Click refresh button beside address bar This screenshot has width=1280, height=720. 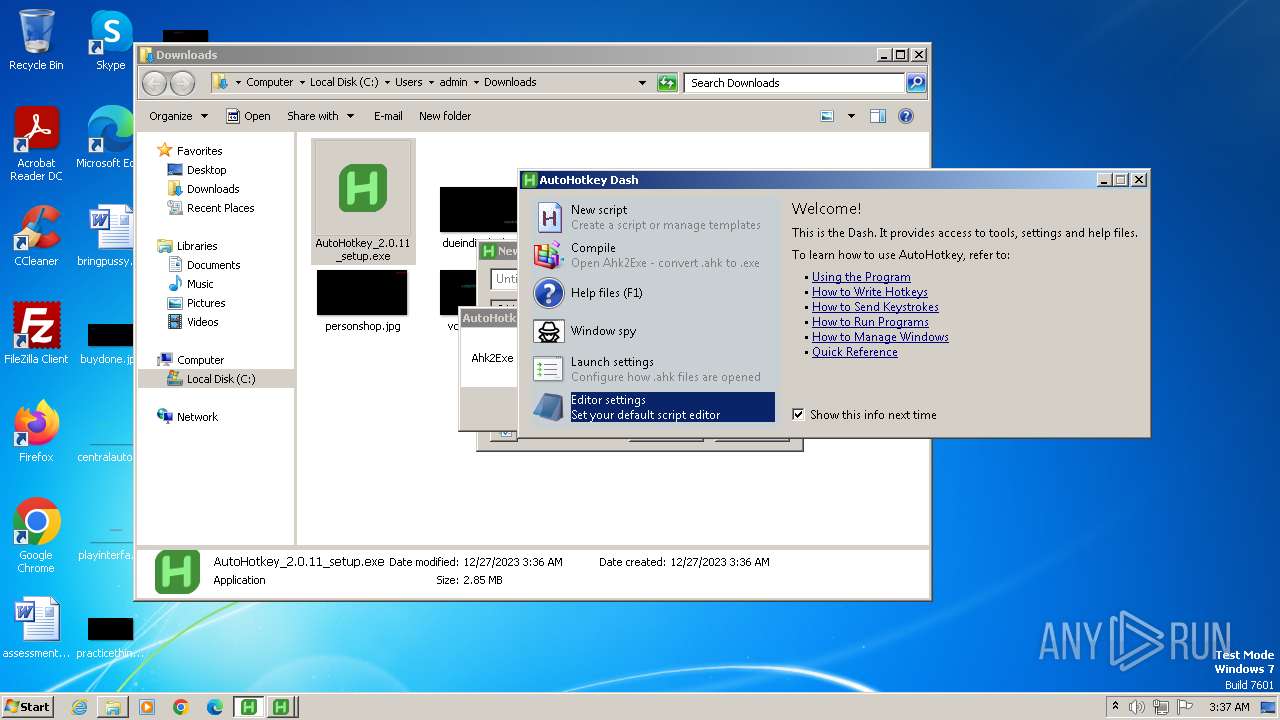tap(667, 83)
